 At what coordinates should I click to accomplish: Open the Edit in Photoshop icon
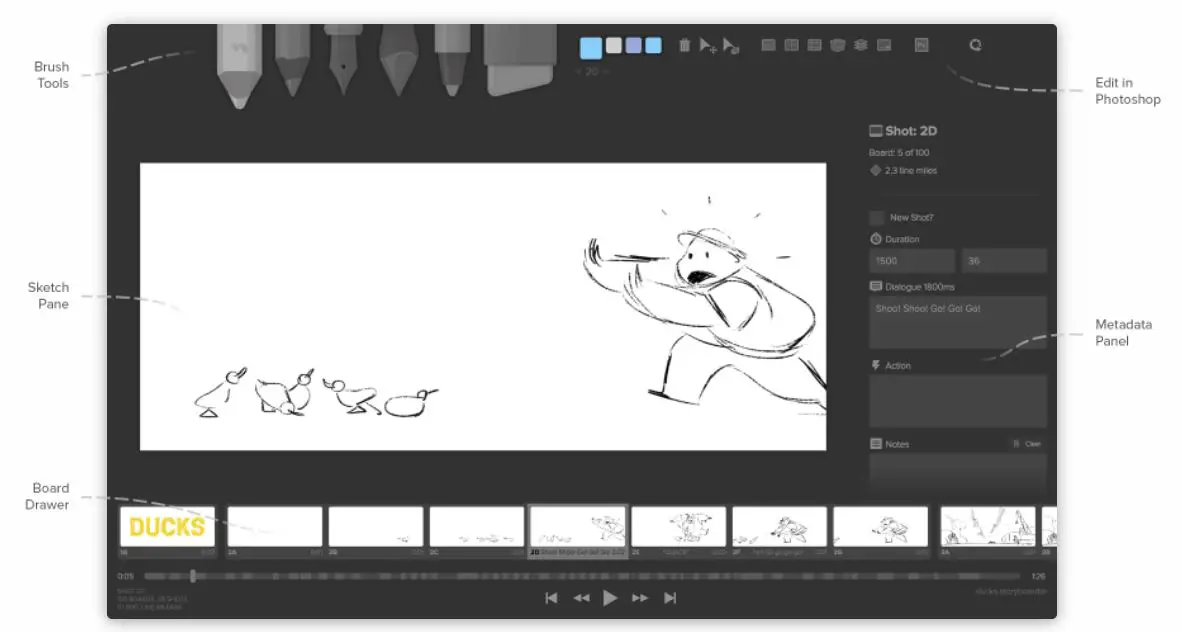coord(921,45)
